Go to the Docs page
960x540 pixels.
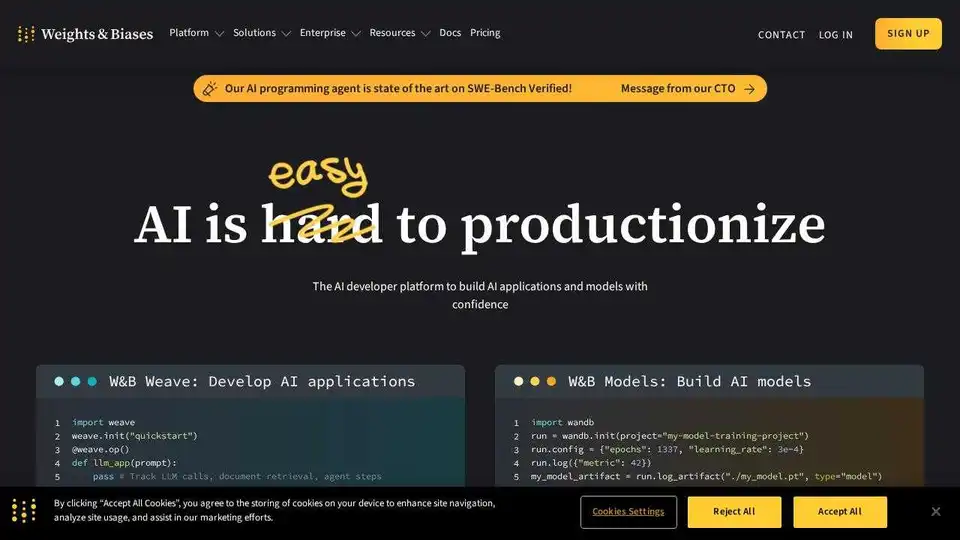pos(450,33)
